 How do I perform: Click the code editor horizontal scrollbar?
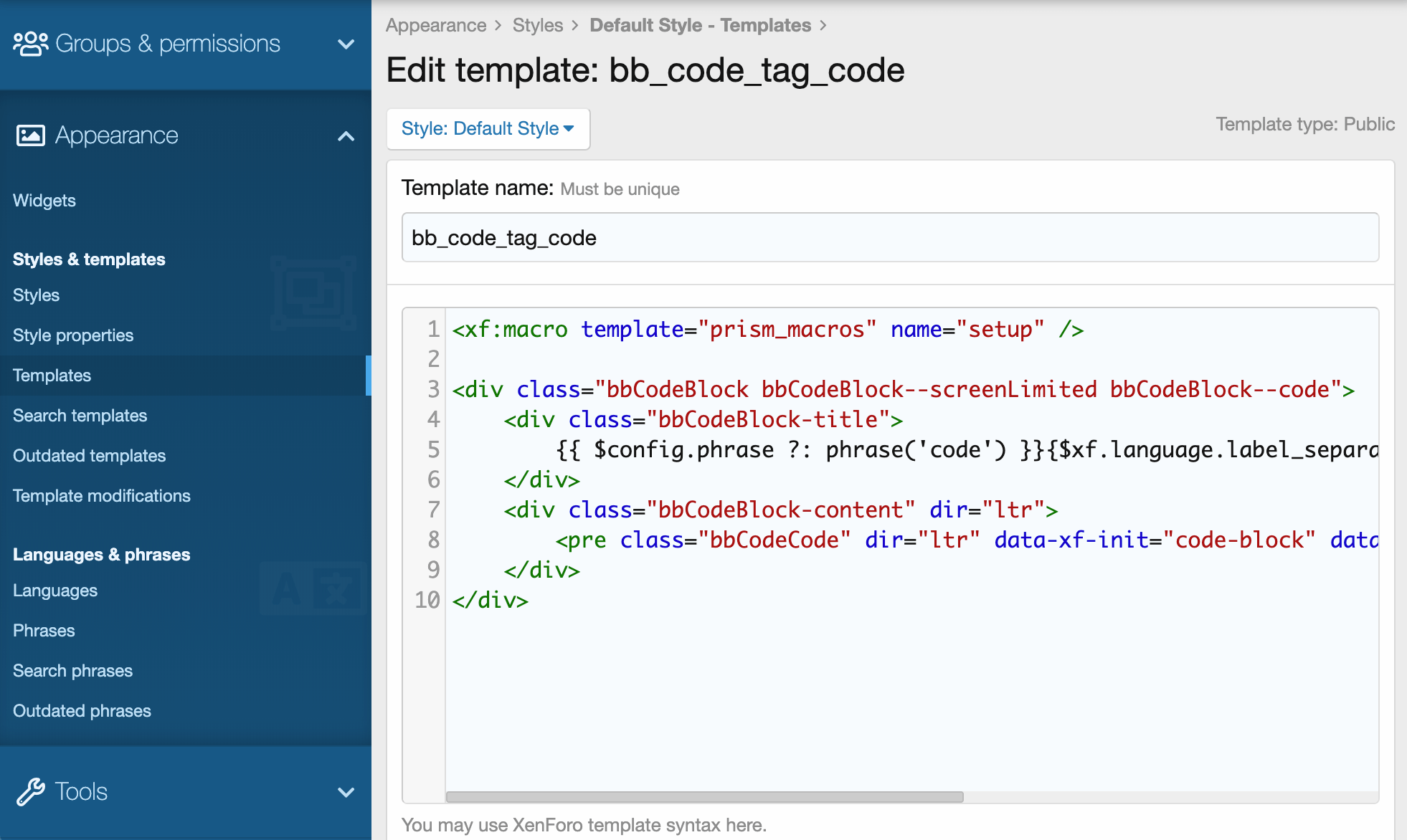click(704, 797)
